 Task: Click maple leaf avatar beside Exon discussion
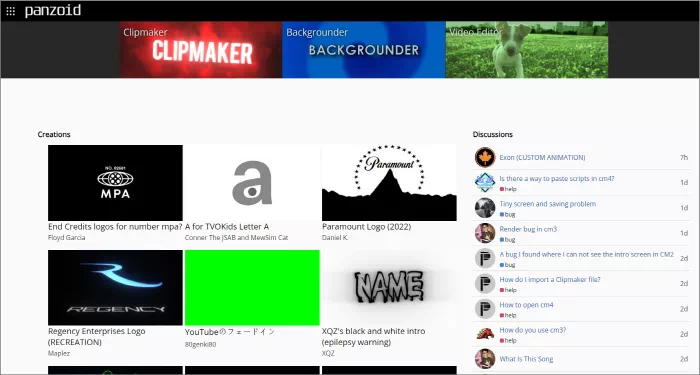pyautogui.click(x=485, y=158)
